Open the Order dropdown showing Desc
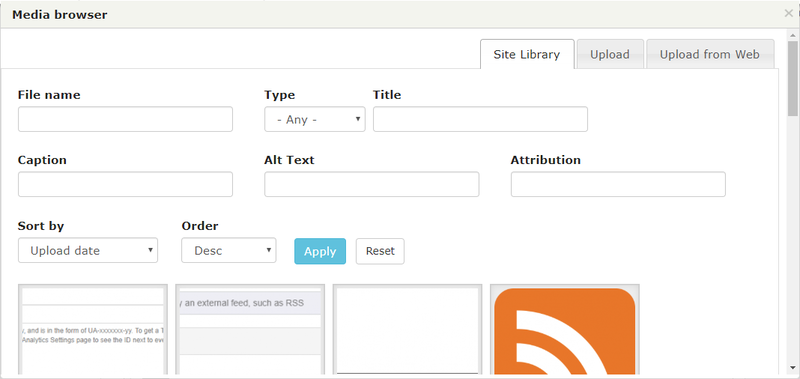 229,250
